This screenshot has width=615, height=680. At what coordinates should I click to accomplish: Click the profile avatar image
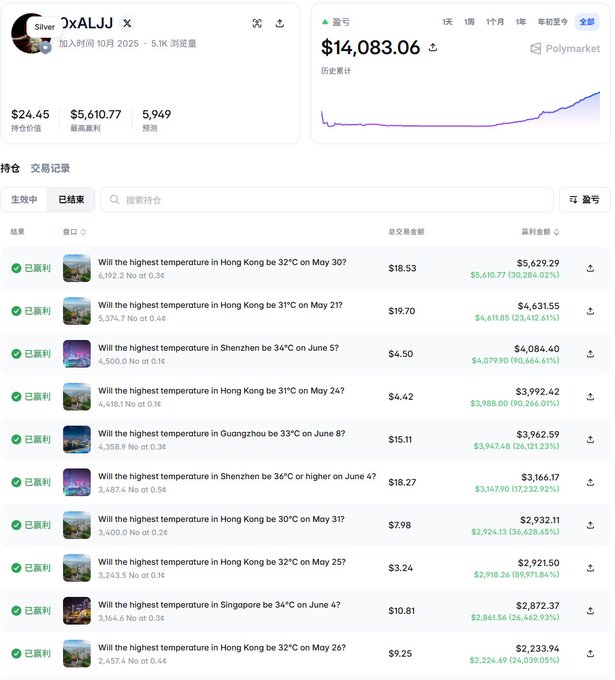coord(30,33)
